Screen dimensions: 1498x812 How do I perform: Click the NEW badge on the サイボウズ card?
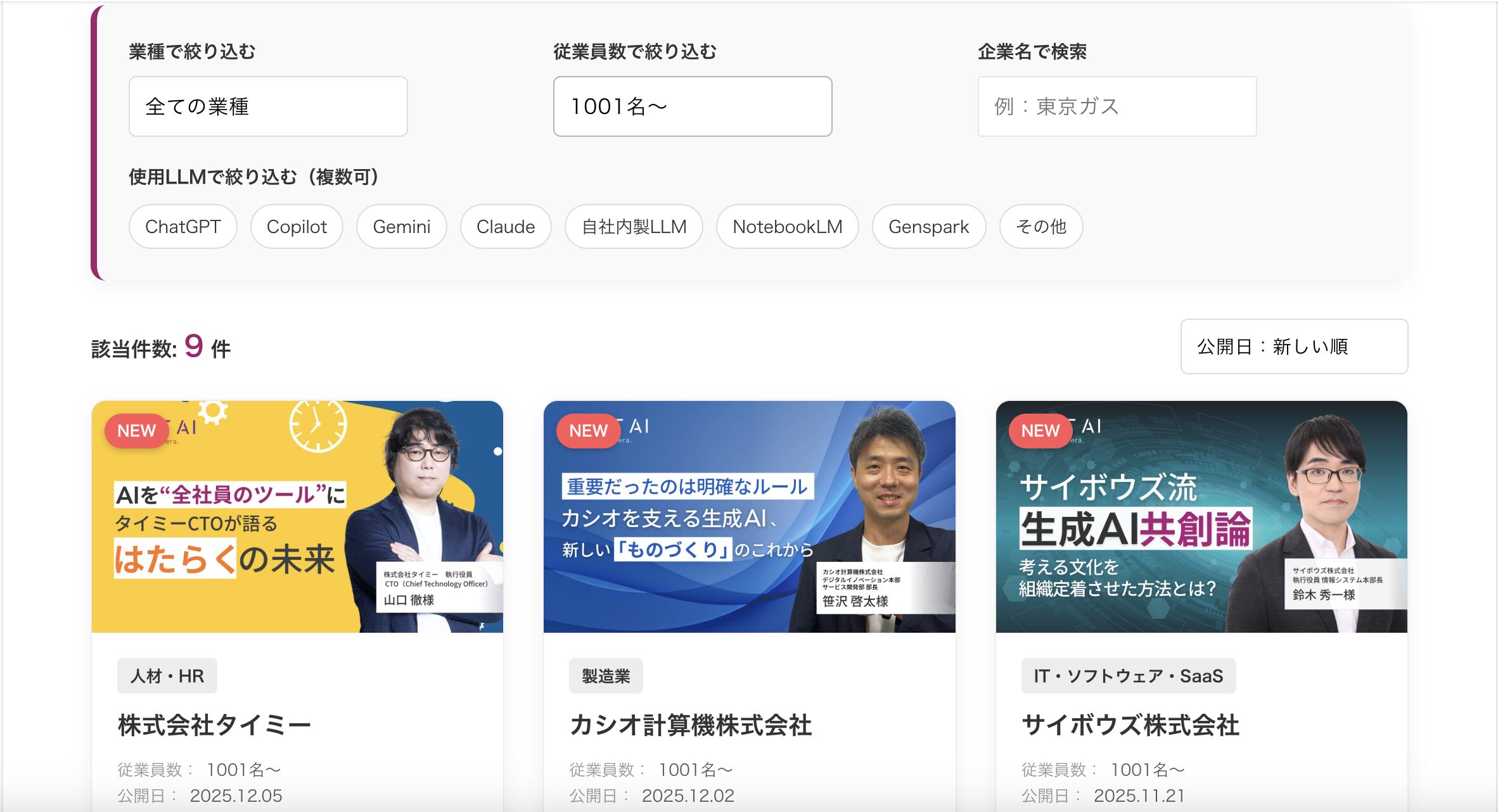tap(1040, 430)
